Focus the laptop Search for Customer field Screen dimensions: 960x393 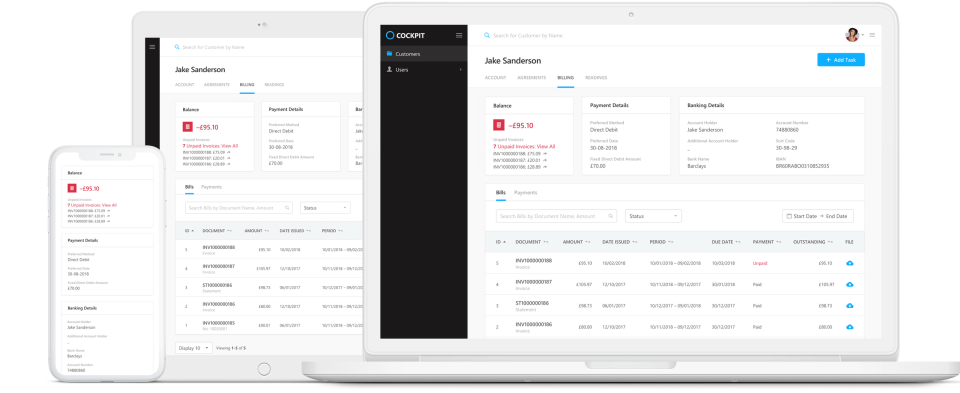point(528,36)
